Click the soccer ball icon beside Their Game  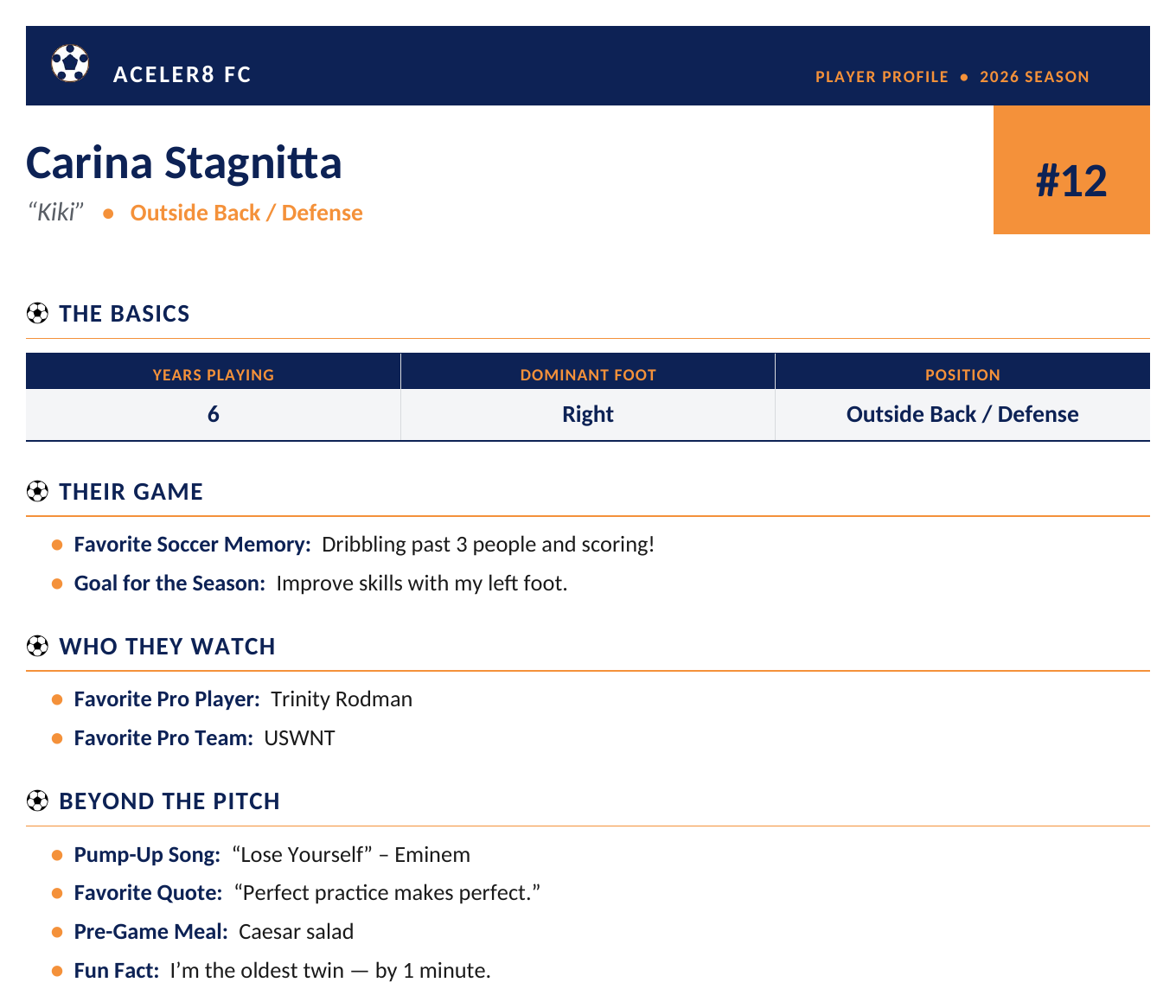coord(37,491)
